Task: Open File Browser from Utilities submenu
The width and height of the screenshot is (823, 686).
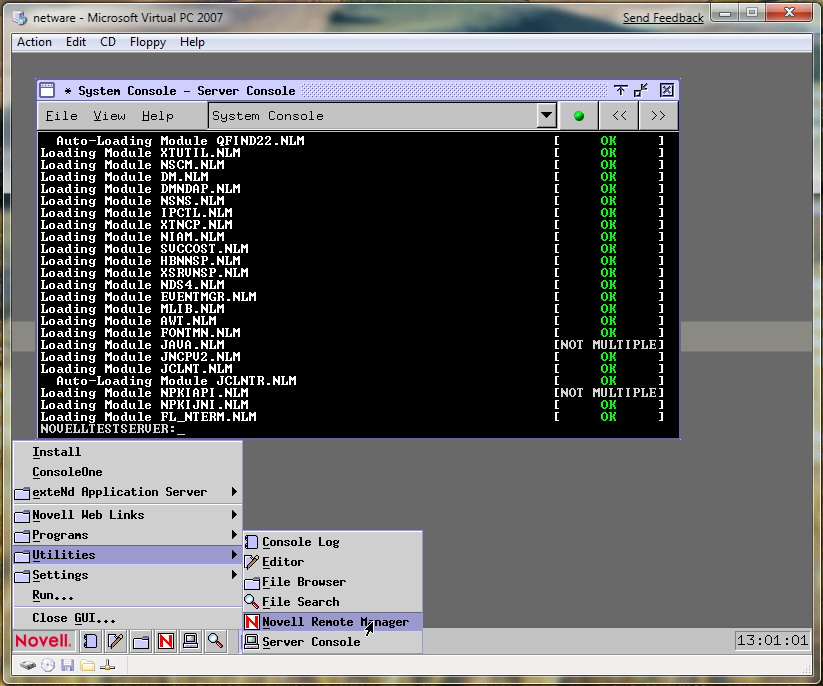Action: pyautogui.click(x=333, y=582)
